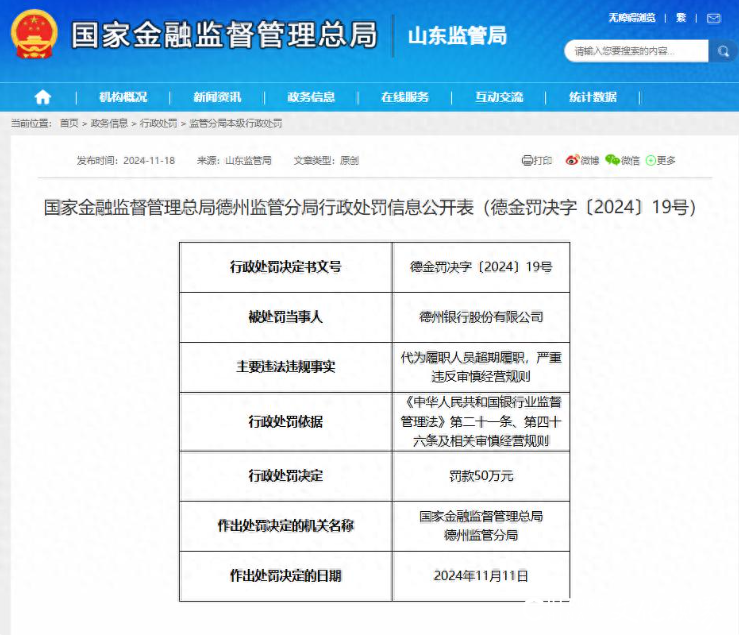Select the cell 罚款50万元
The image size is (739, 641).
pos(481,476)
